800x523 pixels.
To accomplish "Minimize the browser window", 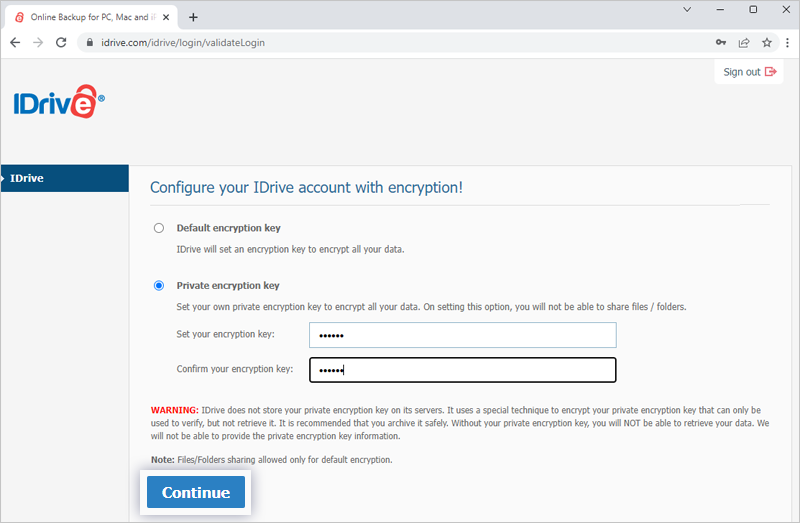I will [720, 9].
